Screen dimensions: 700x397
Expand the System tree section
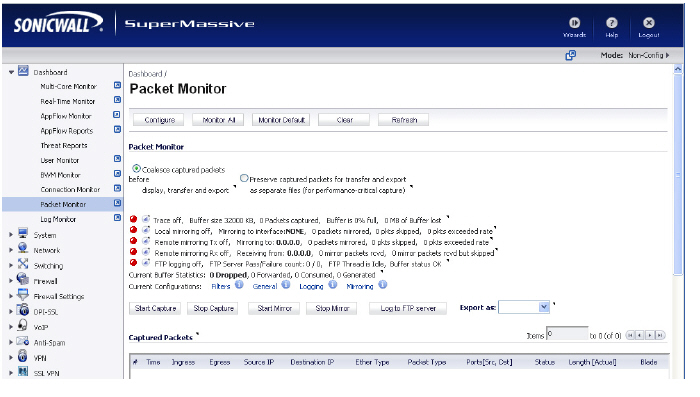(11, 235)
